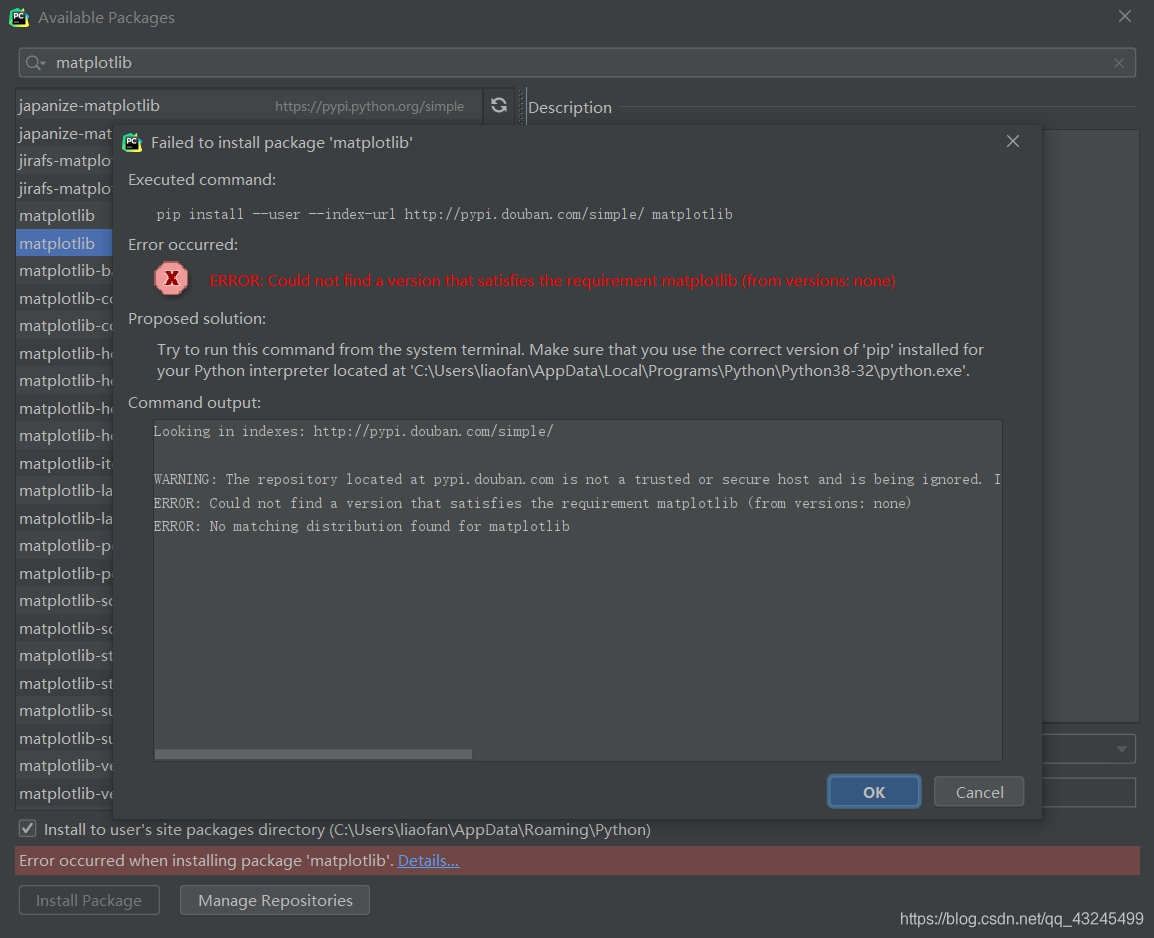Select the unhighlighted matplotlib row above selection
1154x938 pixels.
[x=64, y=216]
